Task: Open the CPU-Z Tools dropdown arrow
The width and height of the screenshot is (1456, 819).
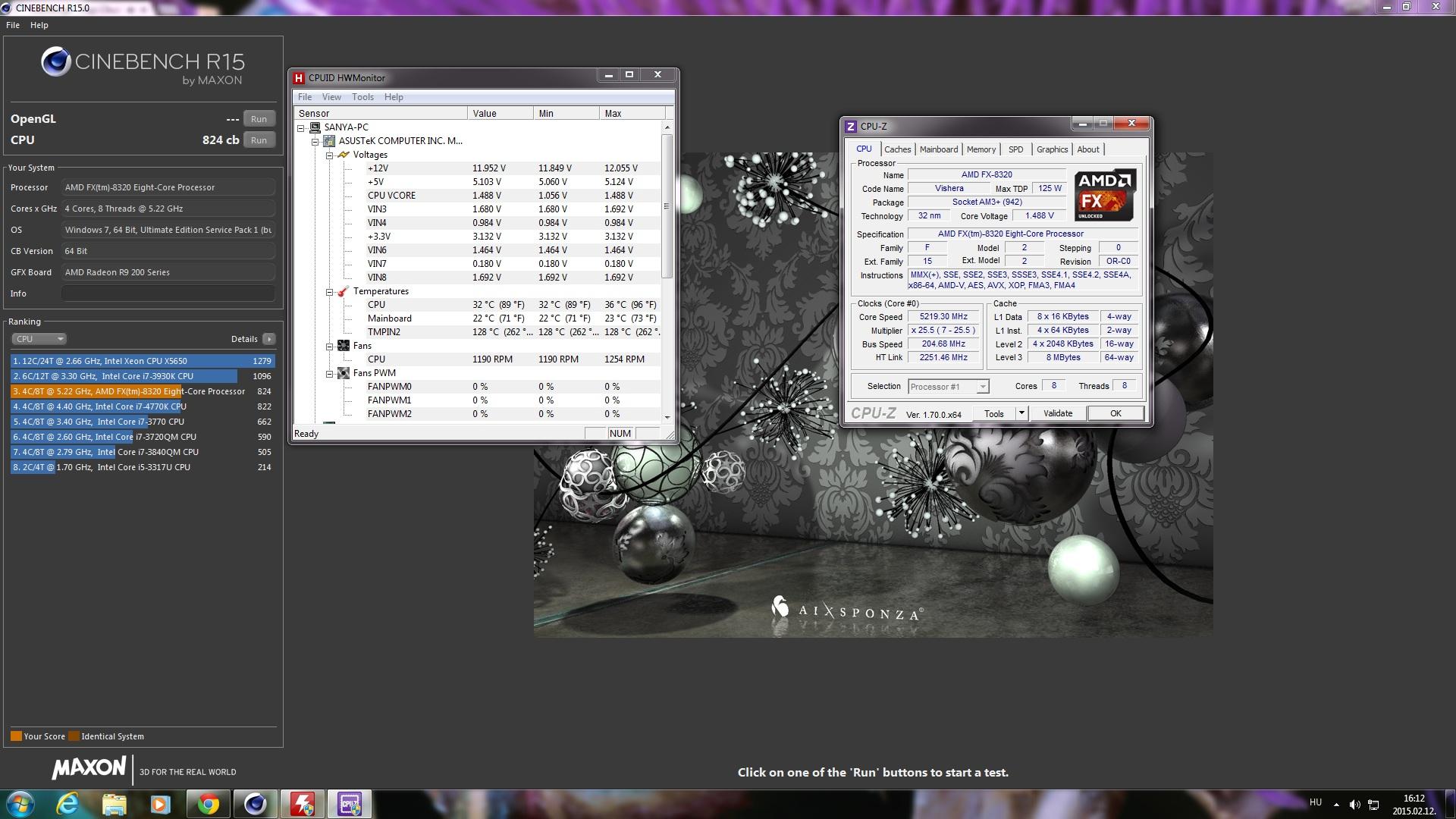Action: (1021, 413)
